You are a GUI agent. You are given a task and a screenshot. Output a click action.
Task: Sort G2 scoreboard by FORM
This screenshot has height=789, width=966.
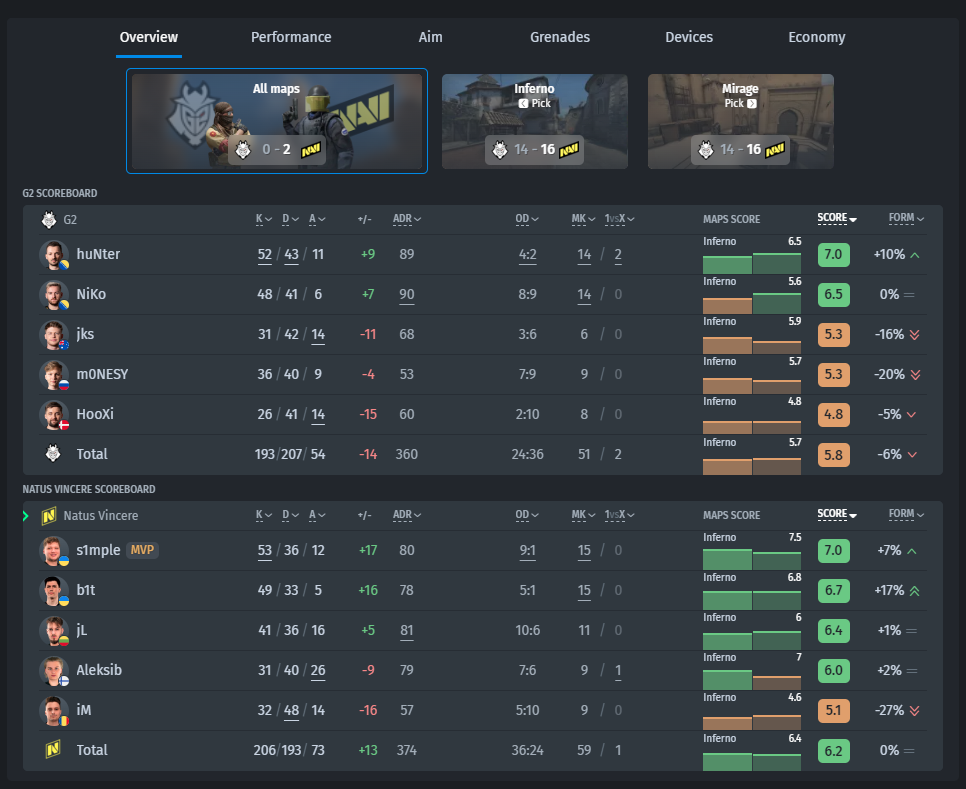pos(906,219)
